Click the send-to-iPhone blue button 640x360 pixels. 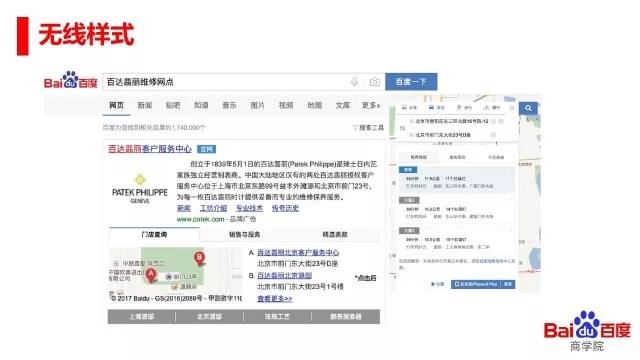(x=476, y=284)
